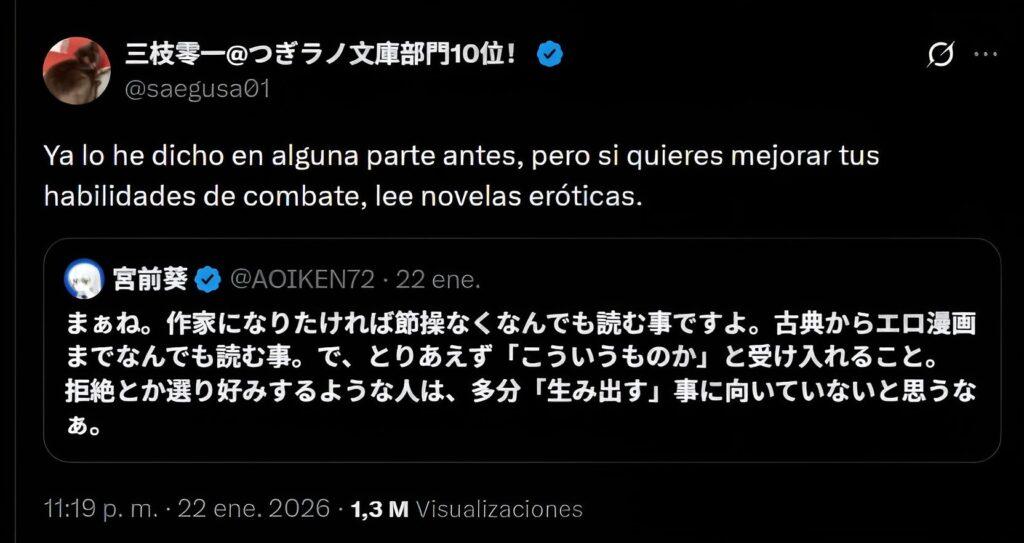Open the Grok explain icon
This screenshot has width=1024, height=543.
click(940, 55)
